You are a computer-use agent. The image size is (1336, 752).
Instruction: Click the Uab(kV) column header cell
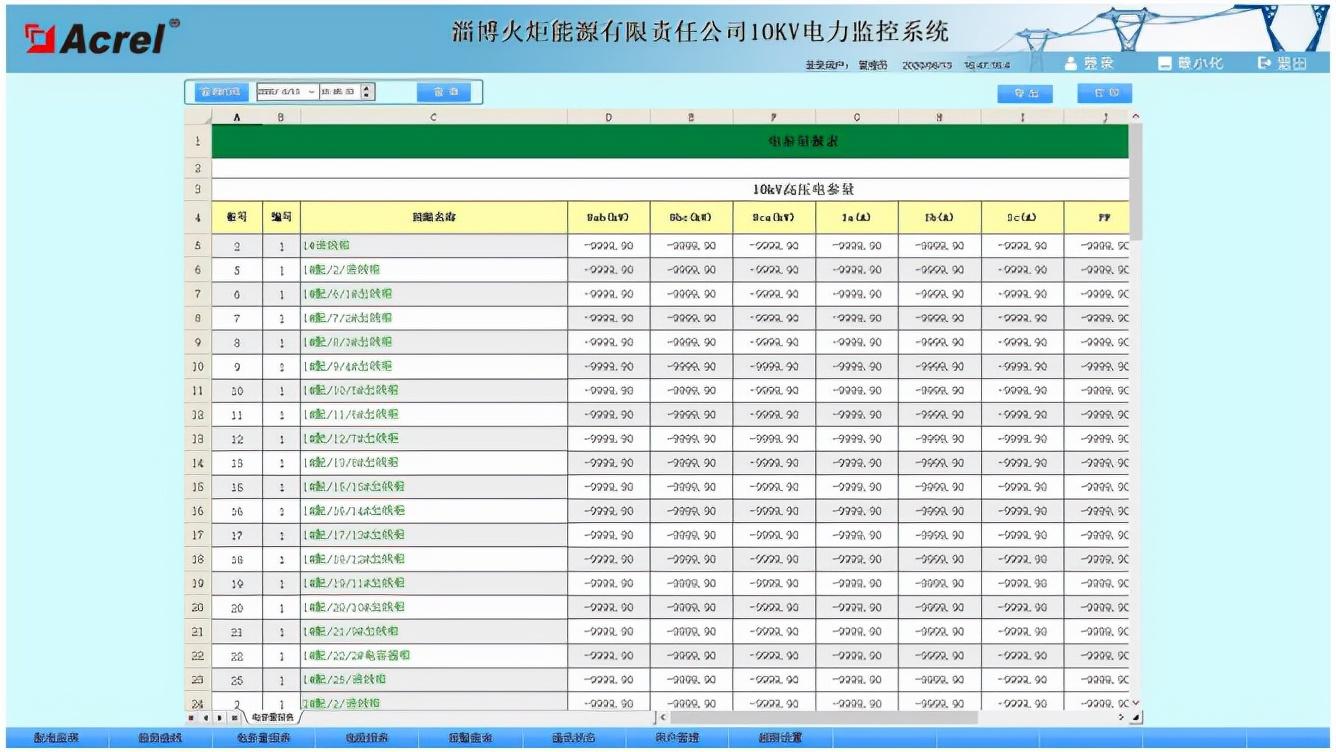(608, 216)
